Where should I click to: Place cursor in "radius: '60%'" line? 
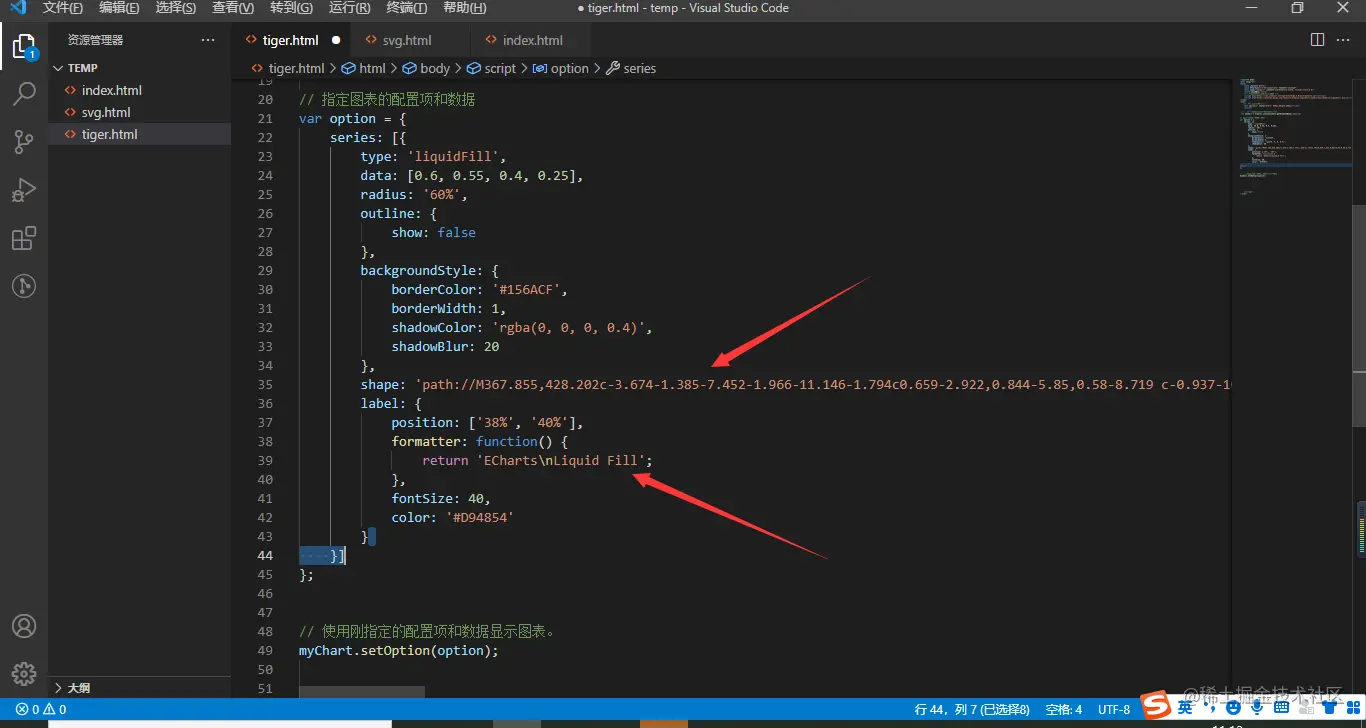414,194
